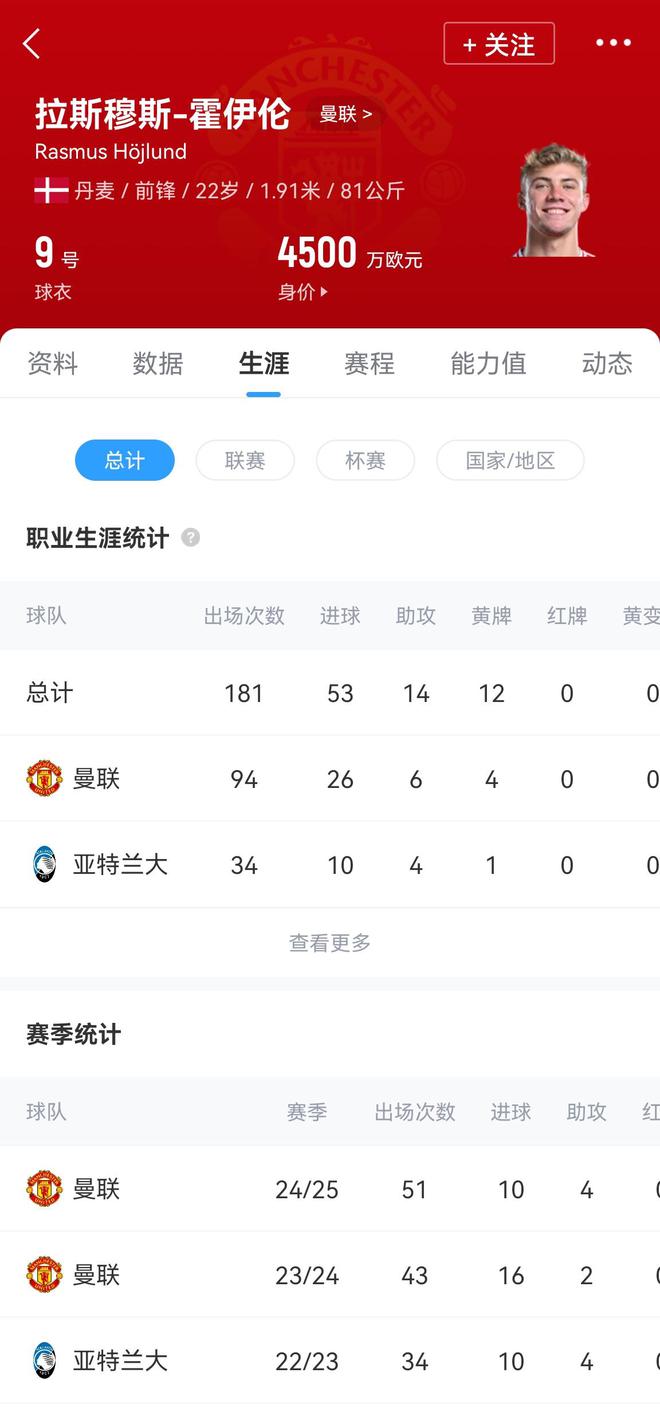Switch to the 数据 tab
Viewport: 660px width, 1408px height.
coord(158,363)
